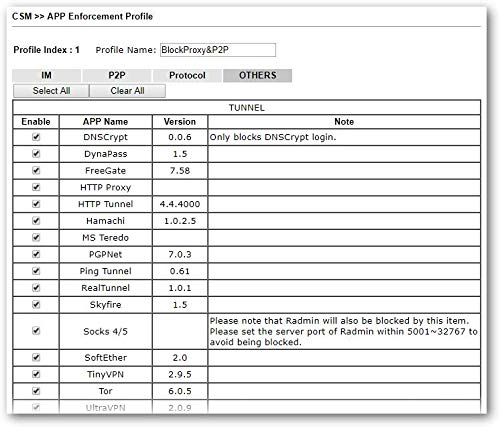Toggle the RealTunnel checkbox

tap(36, 288)
